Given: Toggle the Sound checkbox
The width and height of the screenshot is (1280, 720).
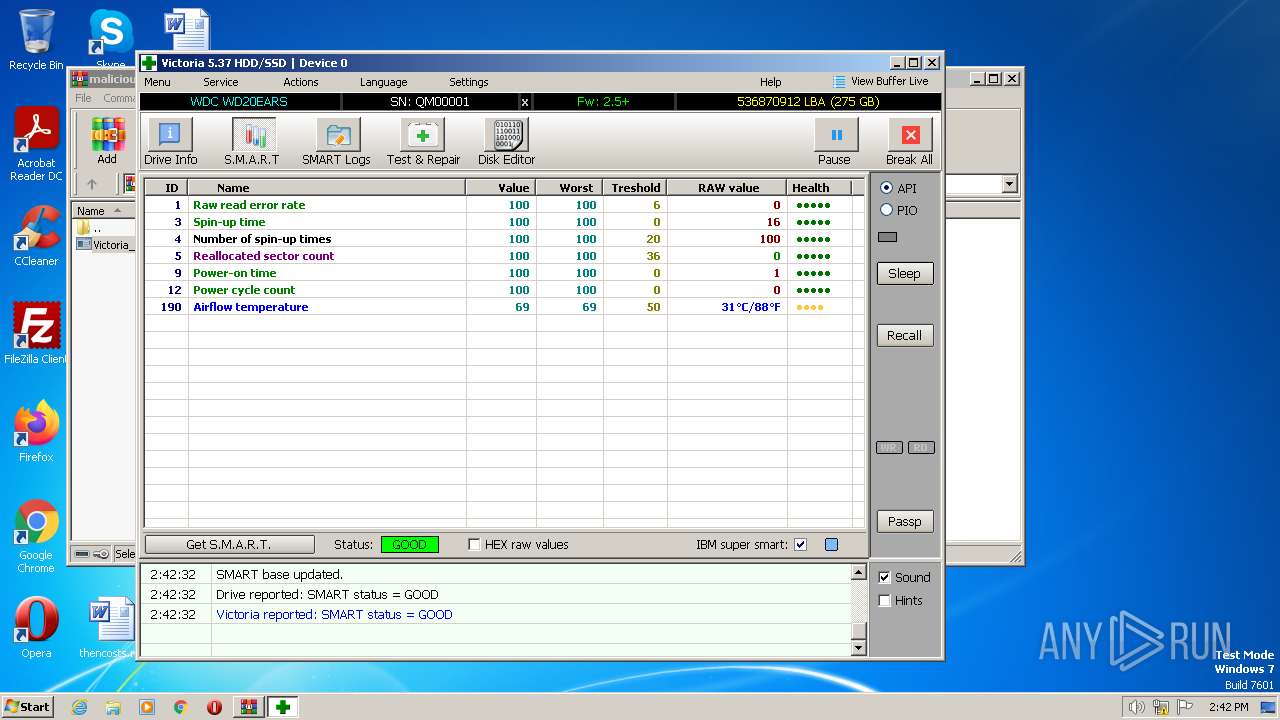Looking at the screenshot, I should coord(884,577).
